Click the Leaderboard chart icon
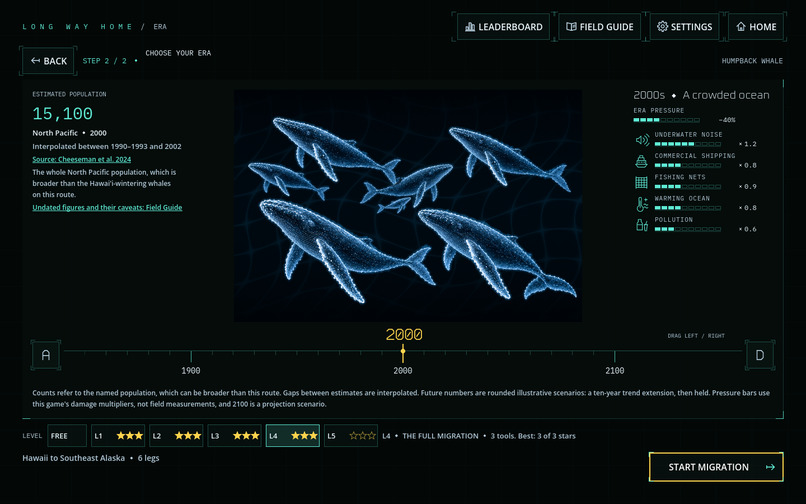This screenshot has height=504, width=806. 470,27
